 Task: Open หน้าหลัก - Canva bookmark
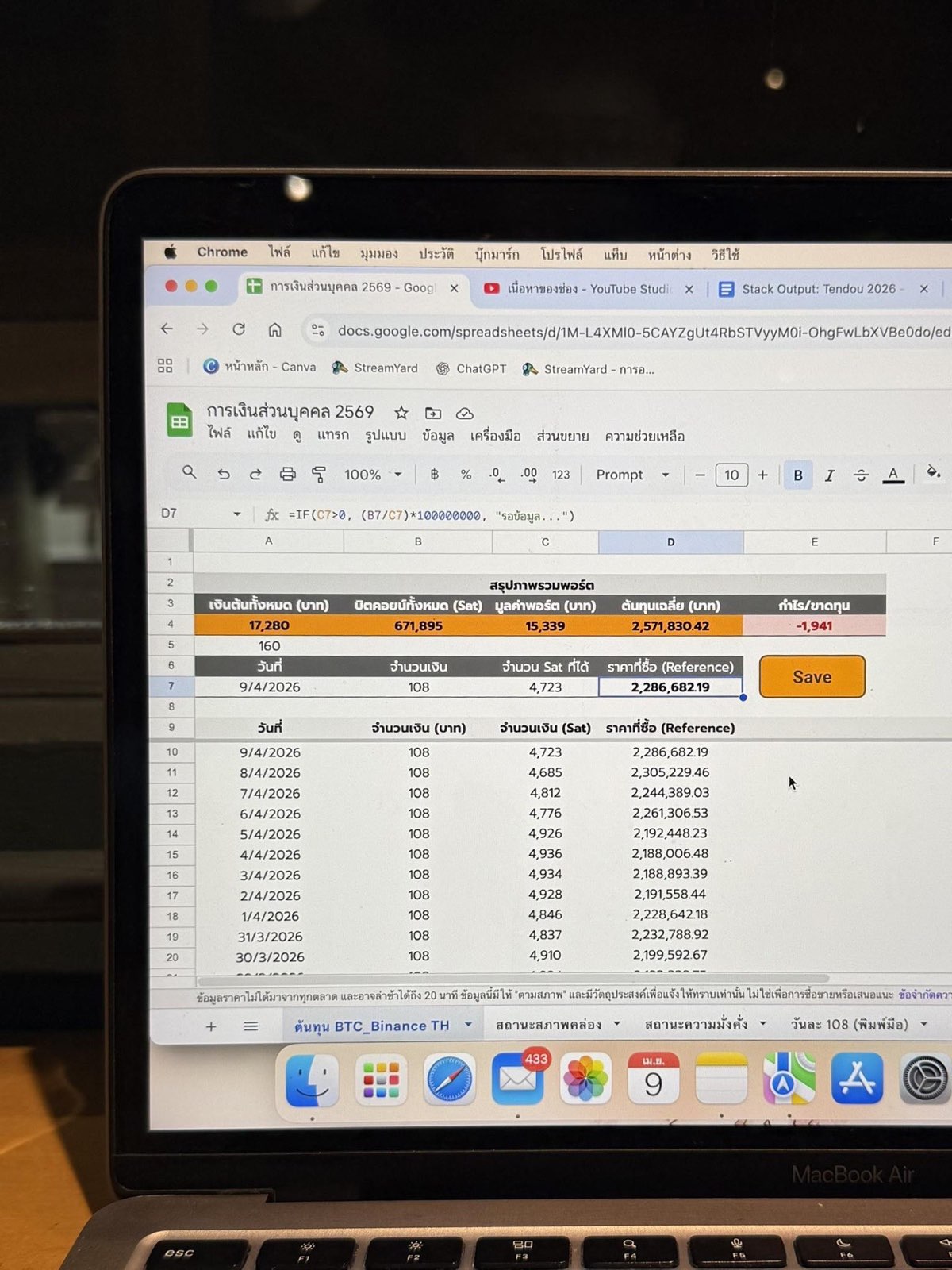coord(259,366)
